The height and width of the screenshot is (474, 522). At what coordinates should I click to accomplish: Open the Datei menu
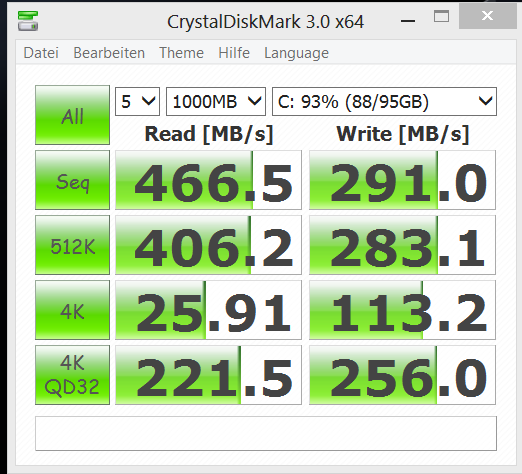point(41,53)
